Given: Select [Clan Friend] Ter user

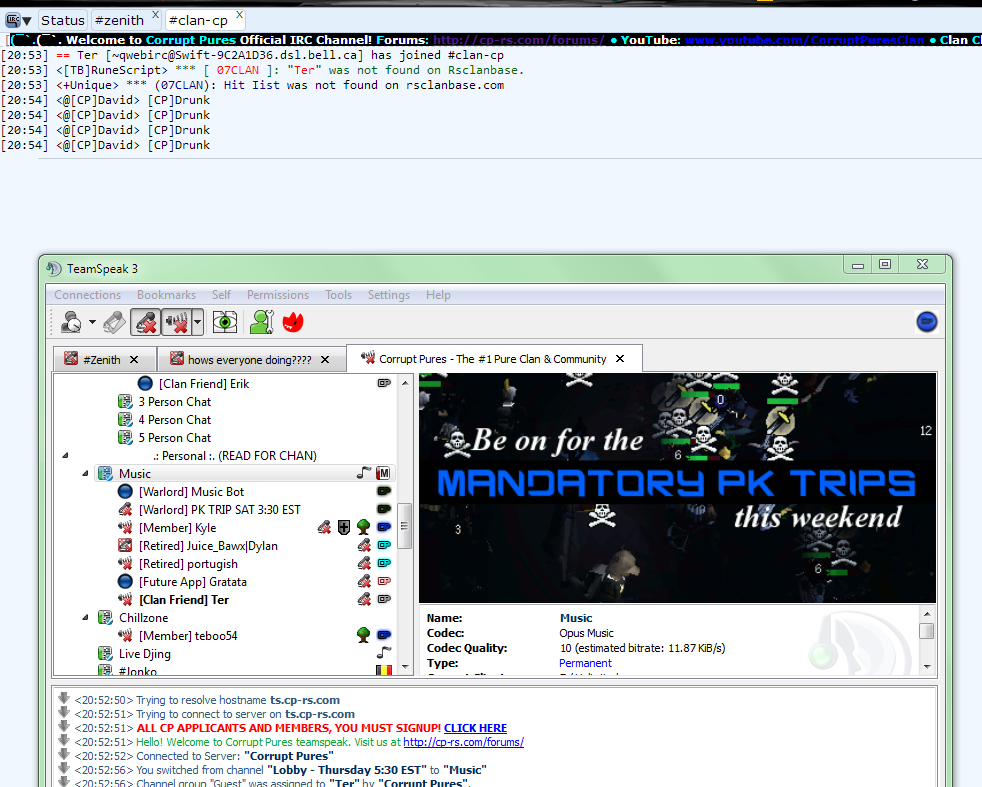Looking at the screenshot, I should pyautogui.click(x=183, y=600).
